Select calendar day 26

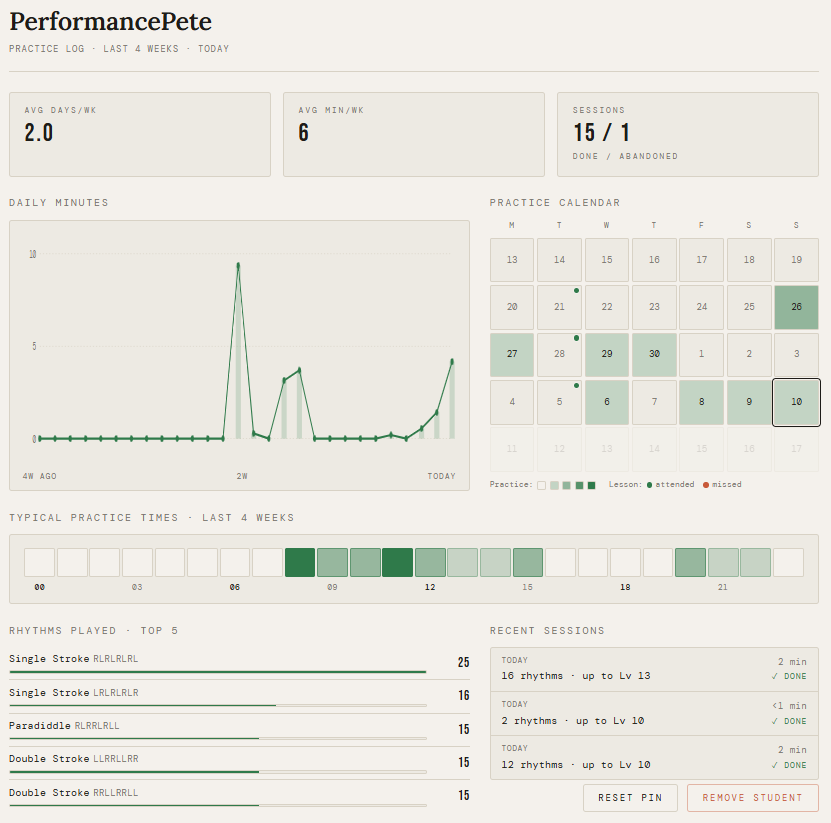coord(796,307)
